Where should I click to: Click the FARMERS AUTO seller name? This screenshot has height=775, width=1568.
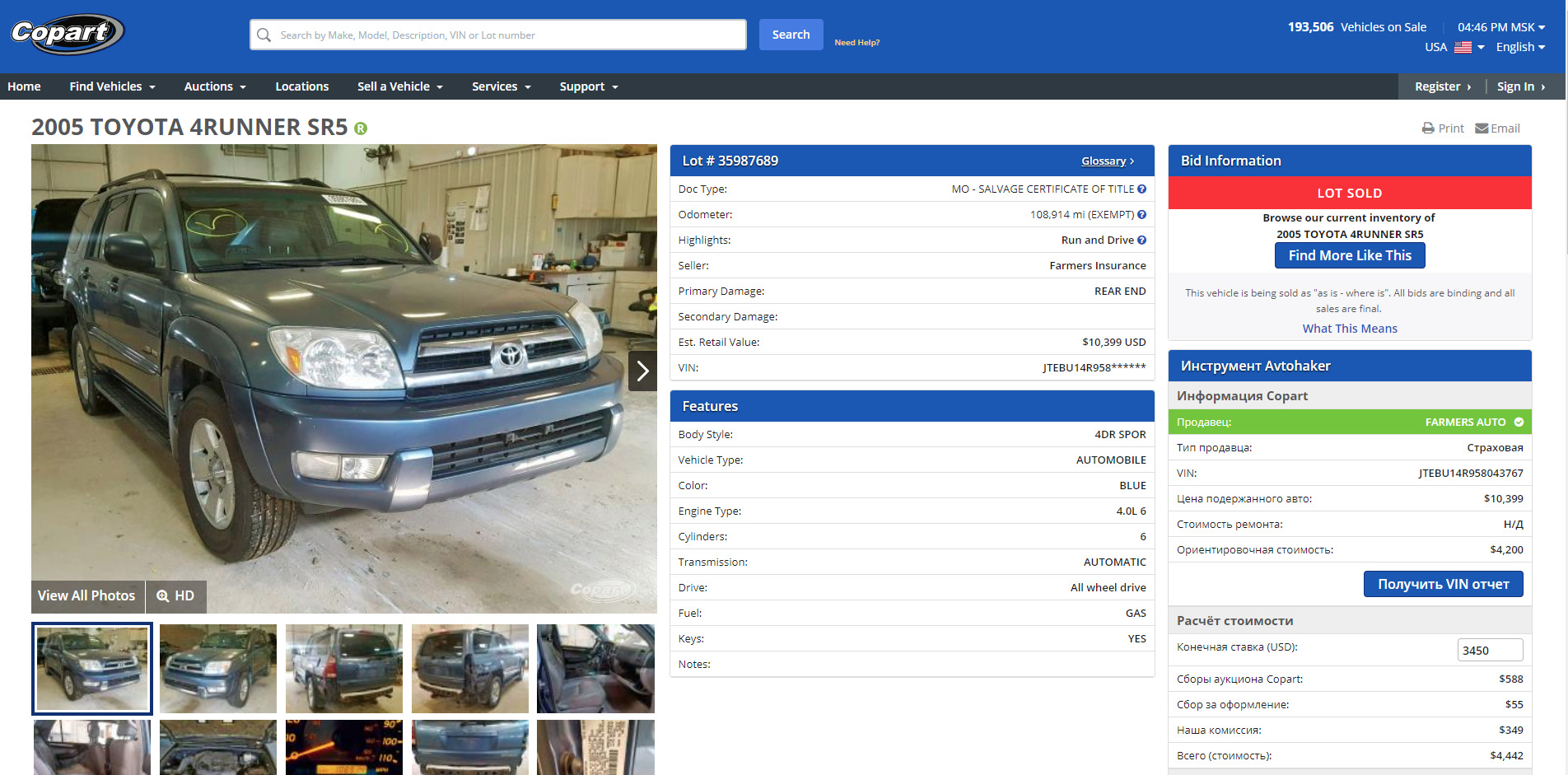(1465, 423)
